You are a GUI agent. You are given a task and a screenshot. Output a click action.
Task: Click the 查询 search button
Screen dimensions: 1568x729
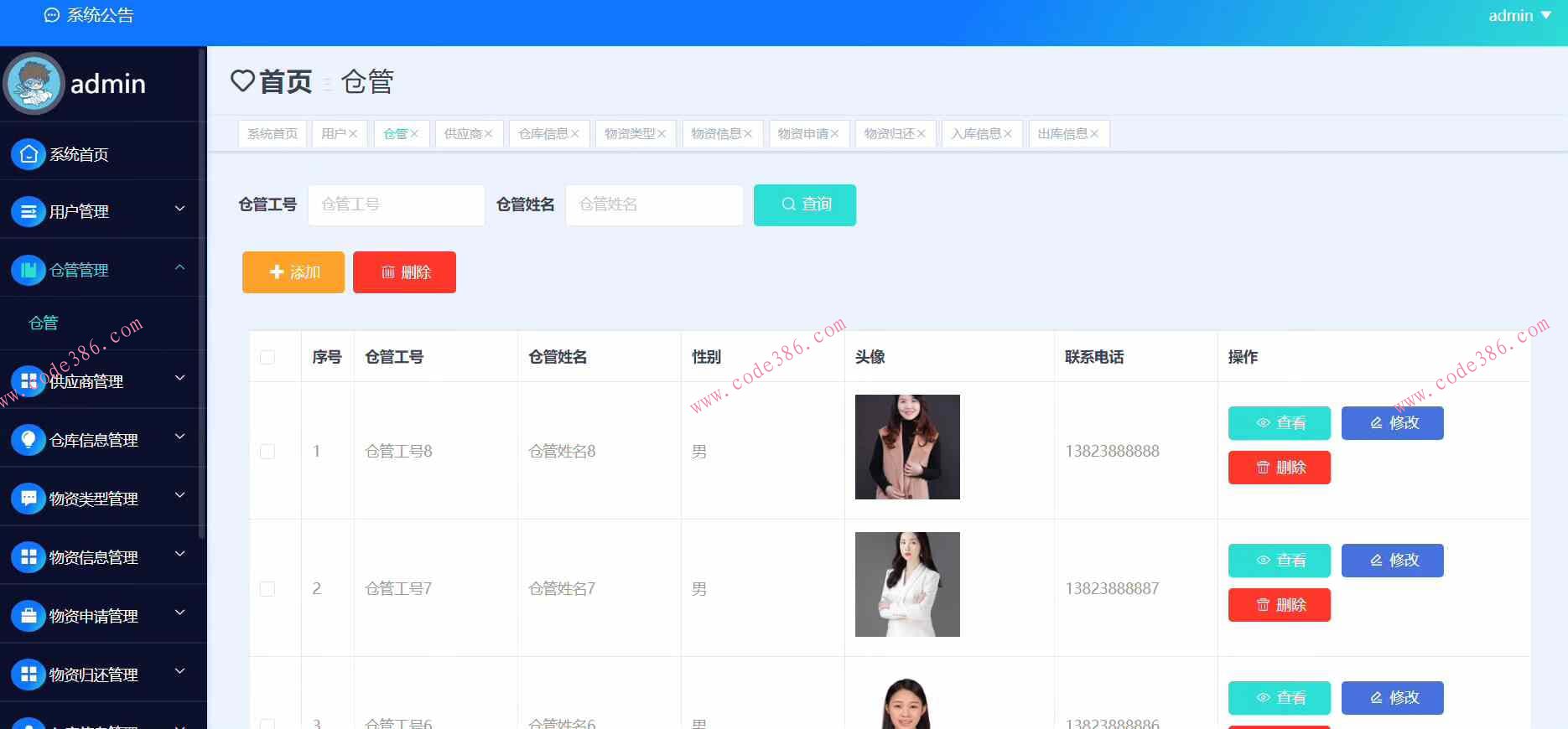[805, 204]
